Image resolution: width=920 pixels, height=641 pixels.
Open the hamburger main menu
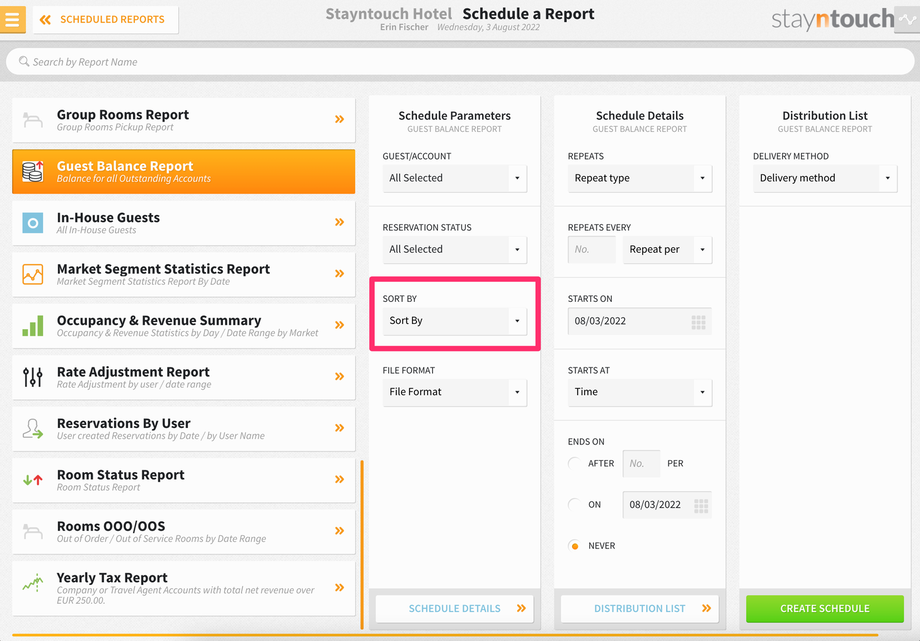[12, 19]
